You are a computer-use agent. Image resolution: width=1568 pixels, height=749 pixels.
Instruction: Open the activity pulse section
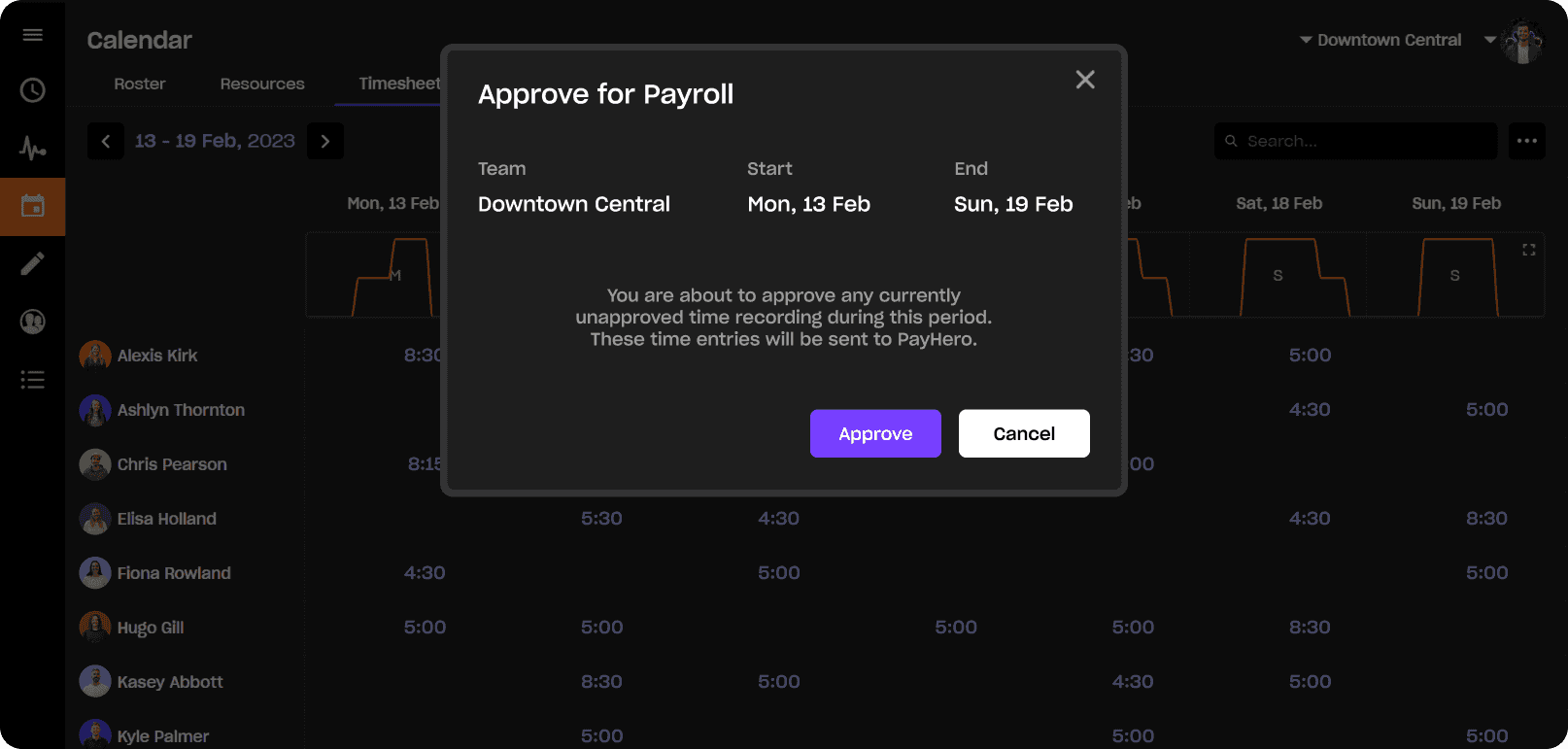(x=32, y=148)
